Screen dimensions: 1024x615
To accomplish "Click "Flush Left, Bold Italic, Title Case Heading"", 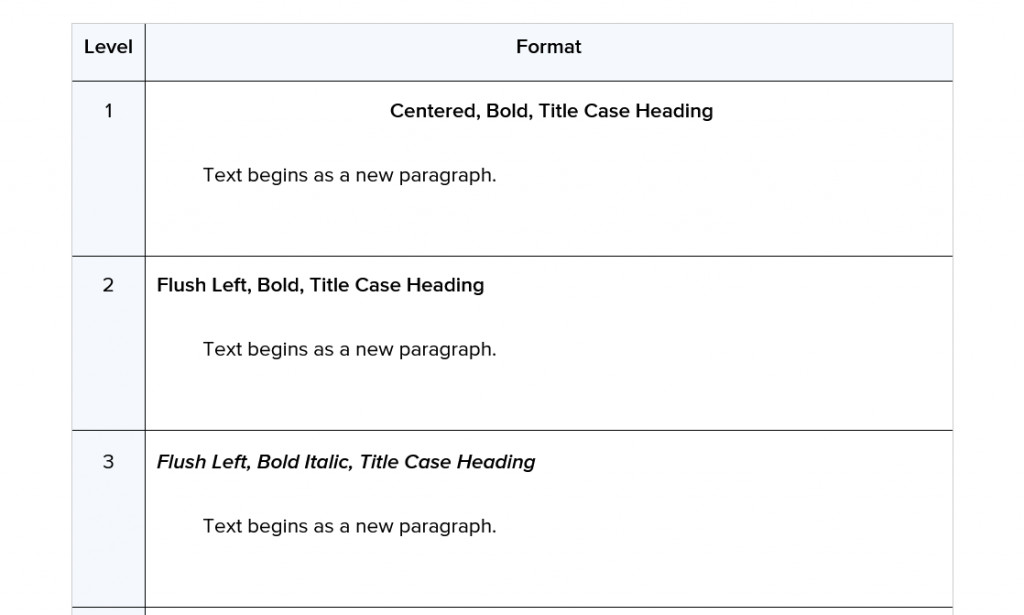I will pyautogui.click(x=345, y=462).
